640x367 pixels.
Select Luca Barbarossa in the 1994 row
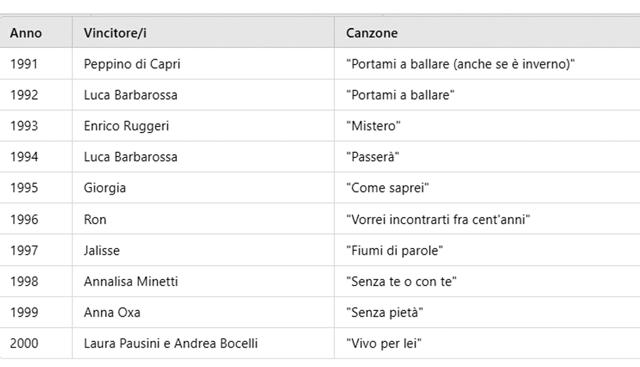click(x=203, y=157)
